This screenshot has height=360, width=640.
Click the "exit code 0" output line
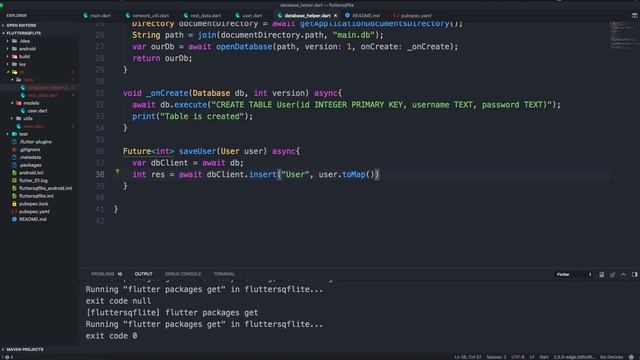tap(111, 336)
